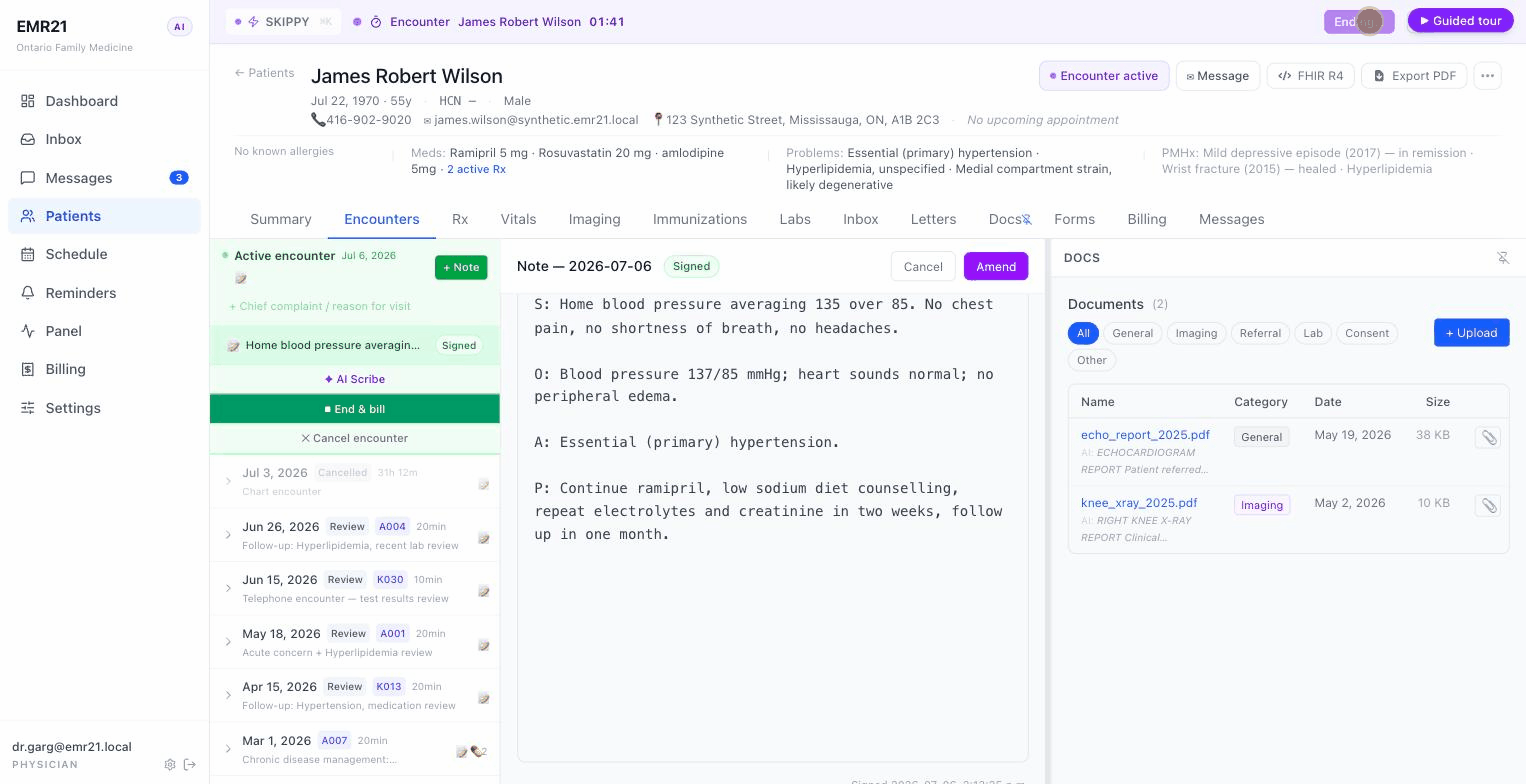Expand the Apr 15, 2026 encounter

click(x=229, y=695)
